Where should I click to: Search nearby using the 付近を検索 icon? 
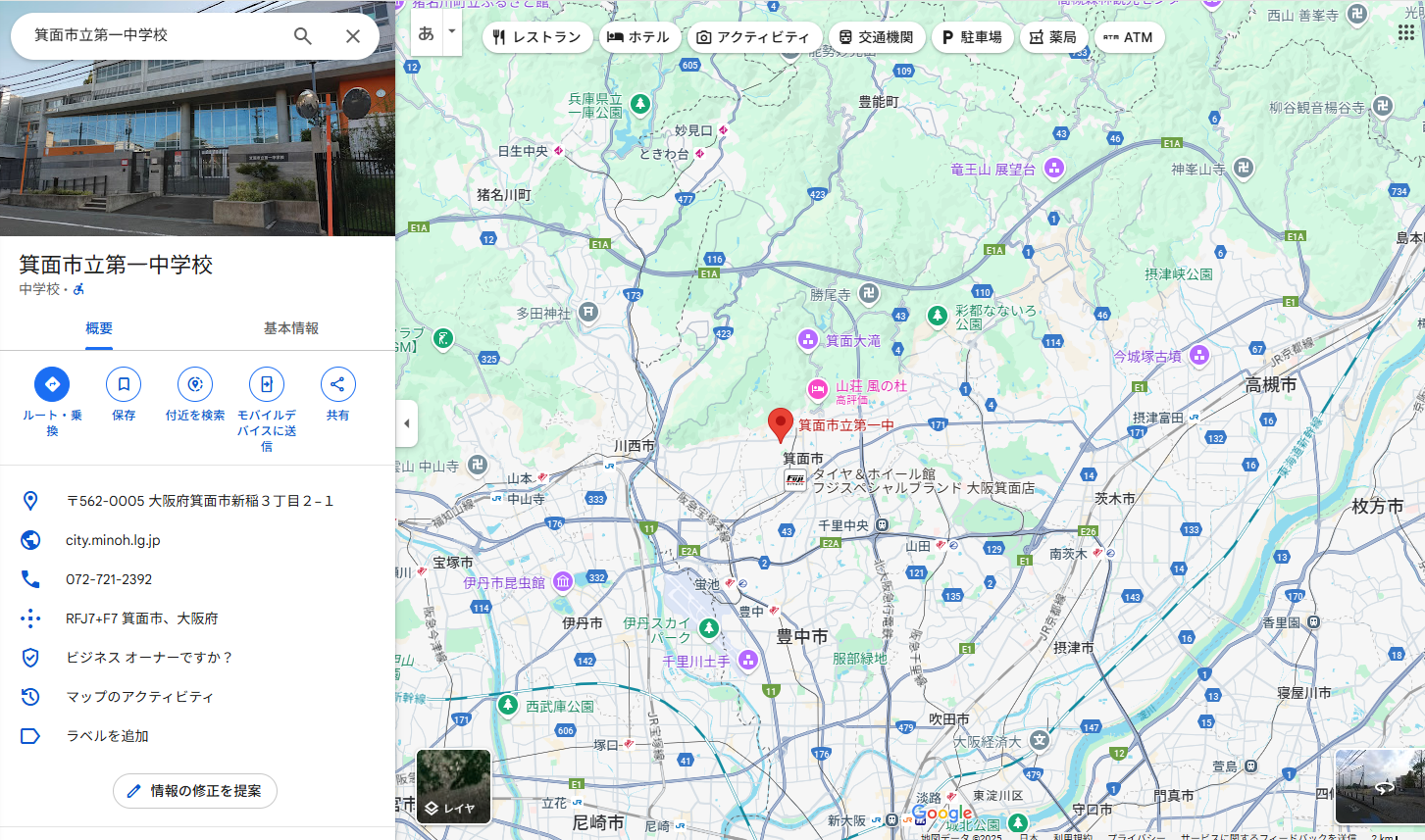(195, 384)
